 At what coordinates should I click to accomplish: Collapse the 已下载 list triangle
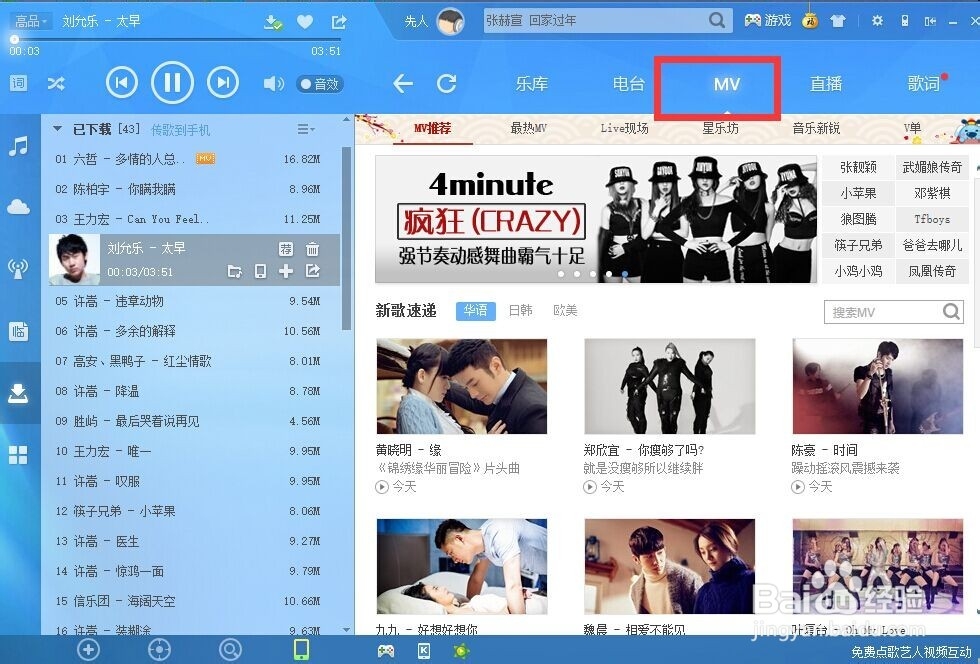click(x=58, y=129)
